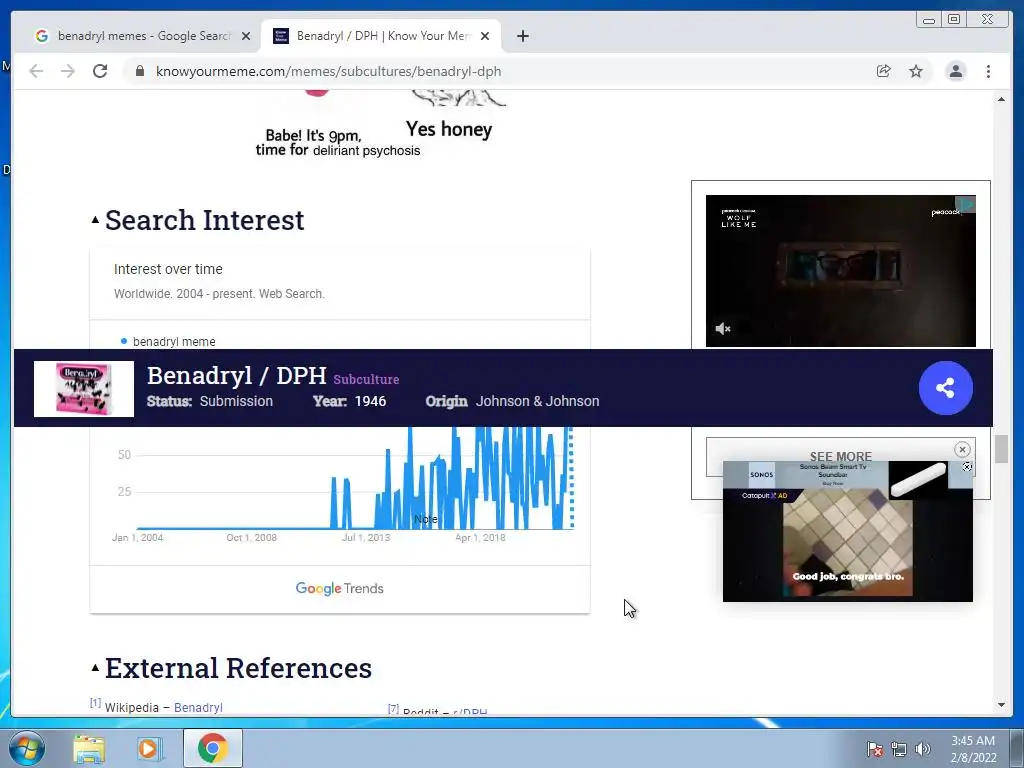Click the Subculture category link
The height and width of the screenshot is (768, 1024).
(x=366, y=379)
